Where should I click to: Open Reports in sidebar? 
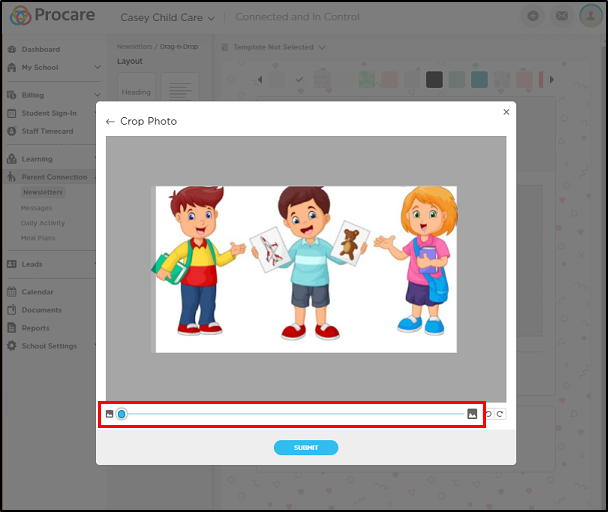tap(35, 328)
